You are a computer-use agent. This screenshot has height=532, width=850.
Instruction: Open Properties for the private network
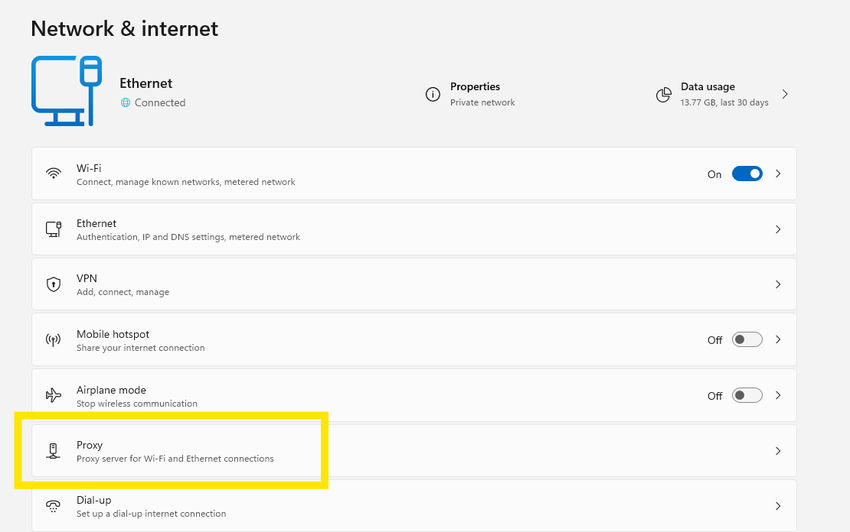pyautogui.click(x=482, y=94)
